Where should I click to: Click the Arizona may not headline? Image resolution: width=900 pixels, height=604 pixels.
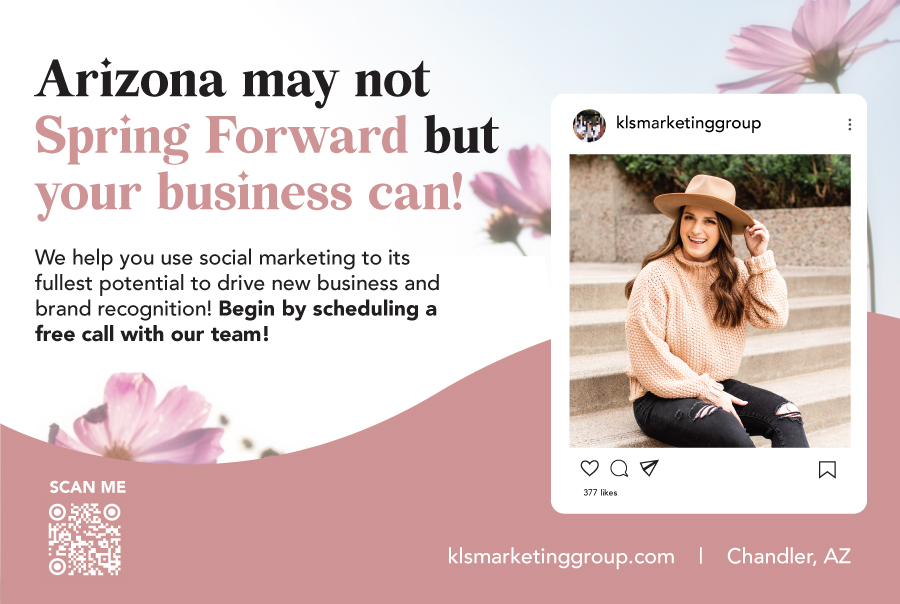tap(232, 80)
